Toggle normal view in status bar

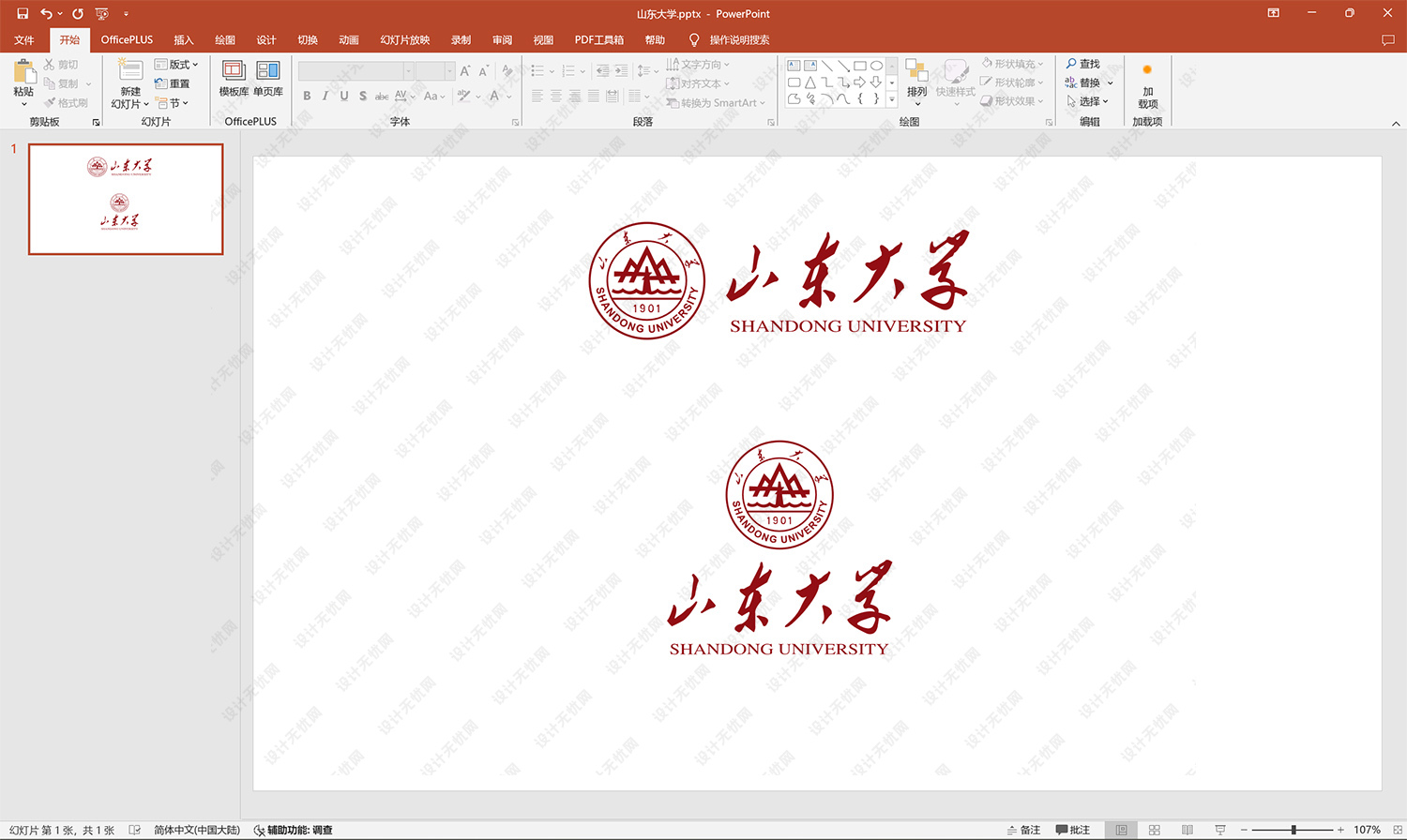[x=1121, y=830]
